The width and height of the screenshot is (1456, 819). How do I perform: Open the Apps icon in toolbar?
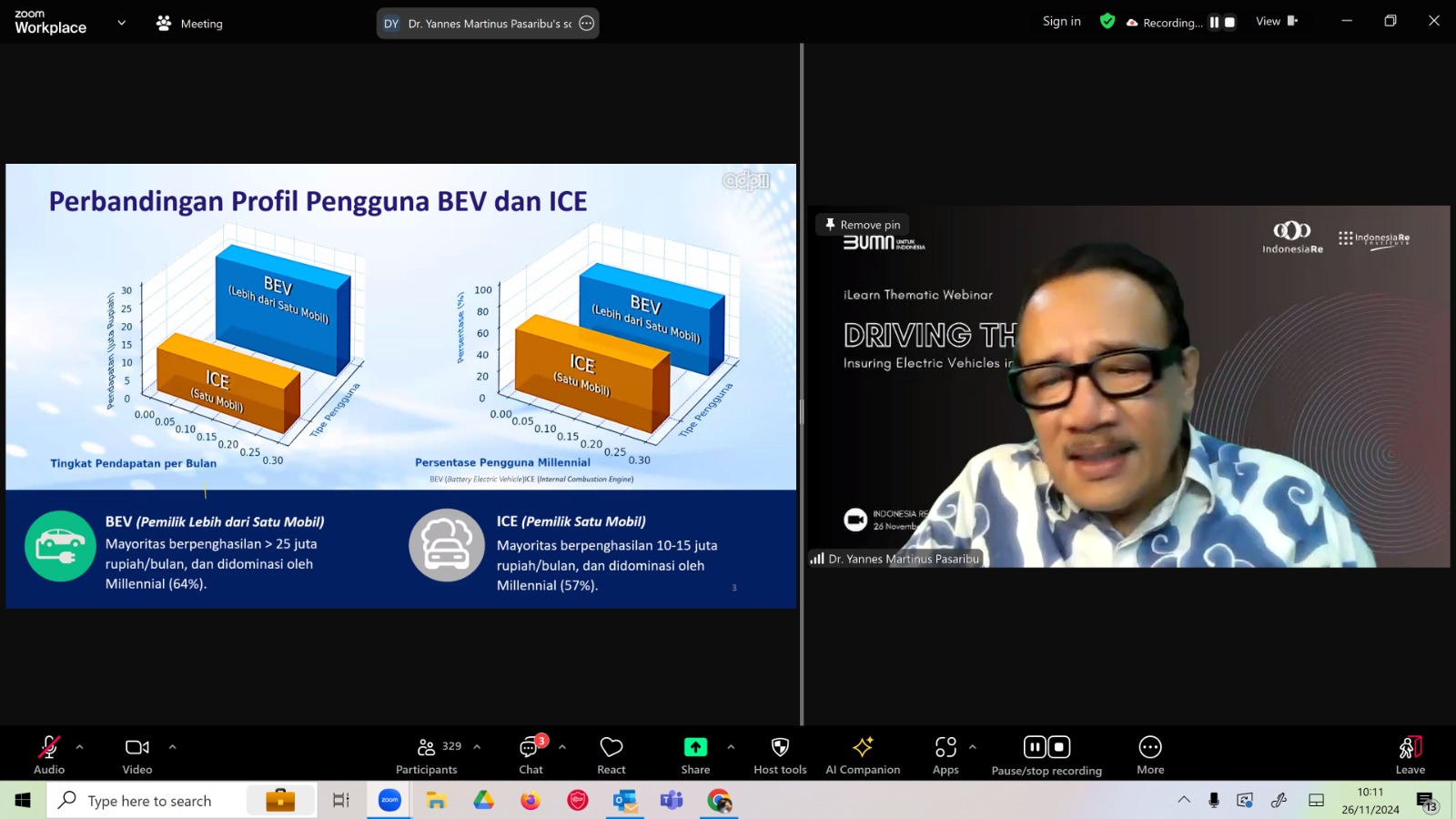click(x=945, y=747)
